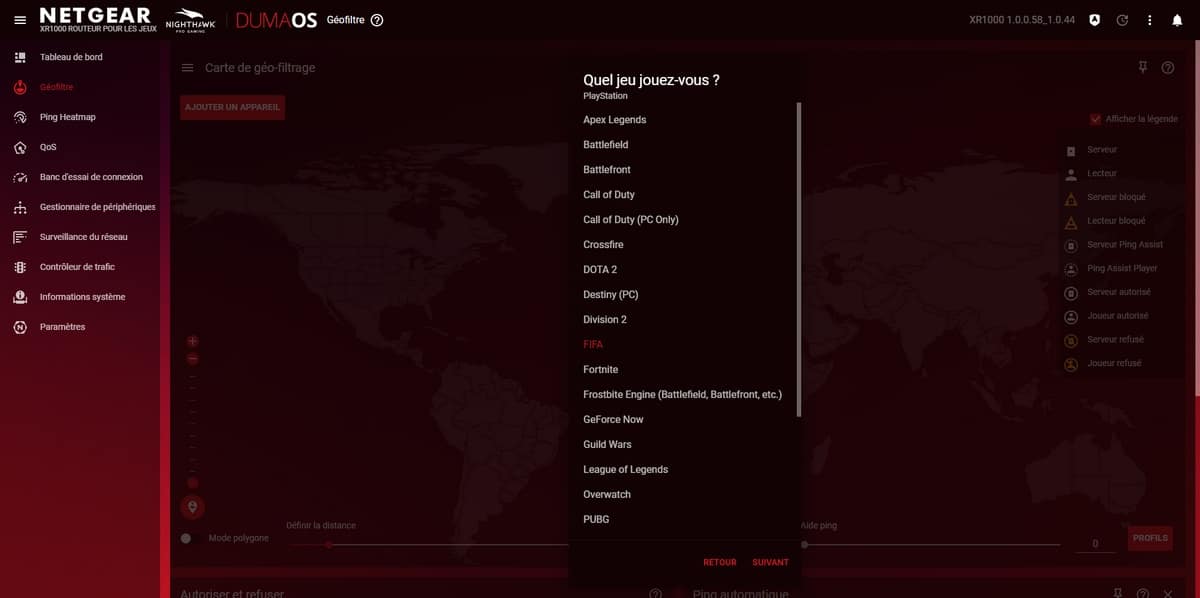
Task: Open Paramètres page from sidebar
Action: [62, 327]
